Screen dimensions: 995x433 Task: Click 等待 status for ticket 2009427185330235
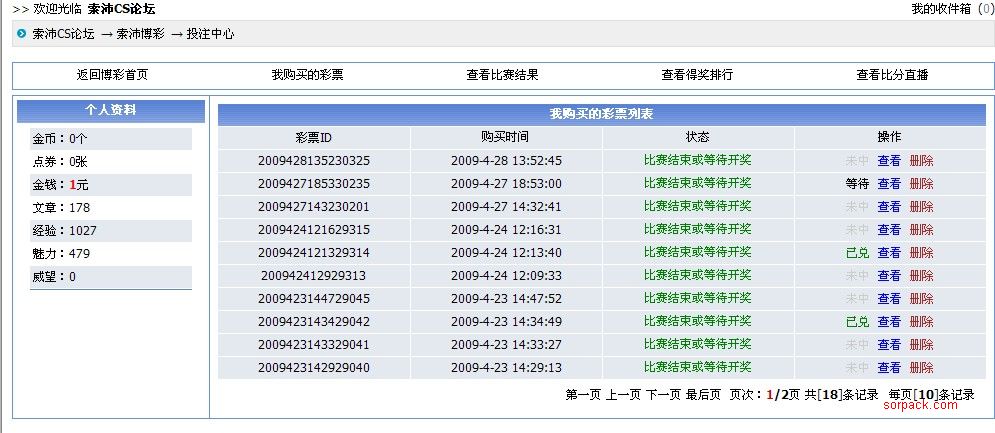click(x=857, y=184)
